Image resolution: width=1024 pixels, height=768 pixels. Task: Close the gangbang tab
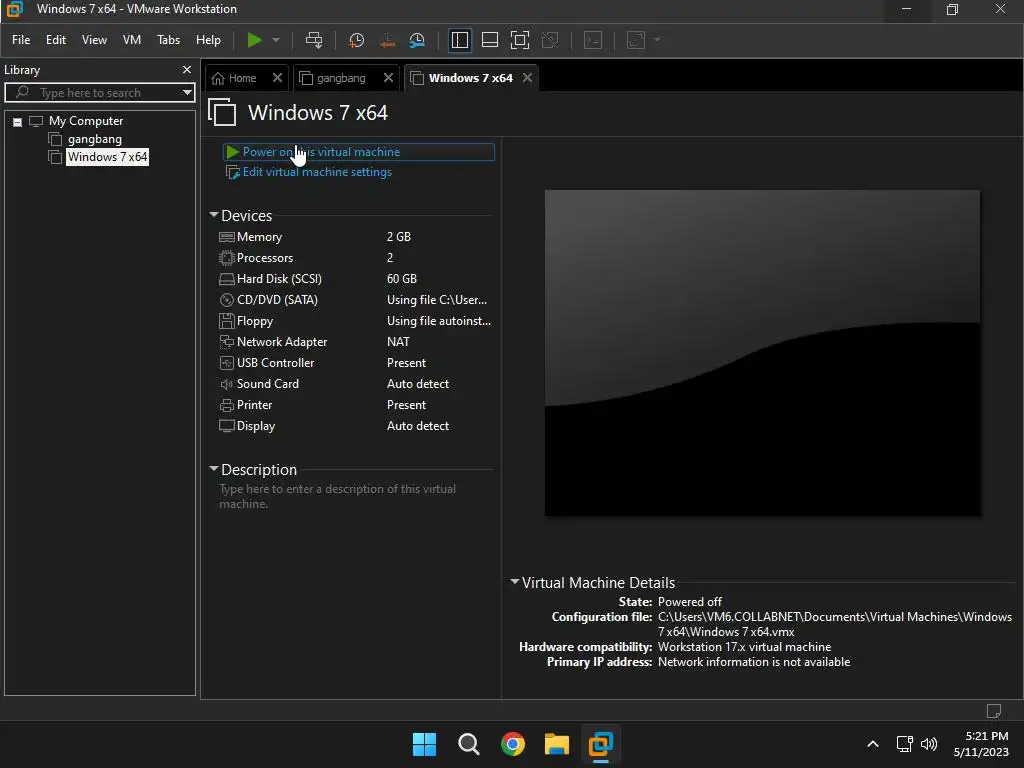(388, 78)
